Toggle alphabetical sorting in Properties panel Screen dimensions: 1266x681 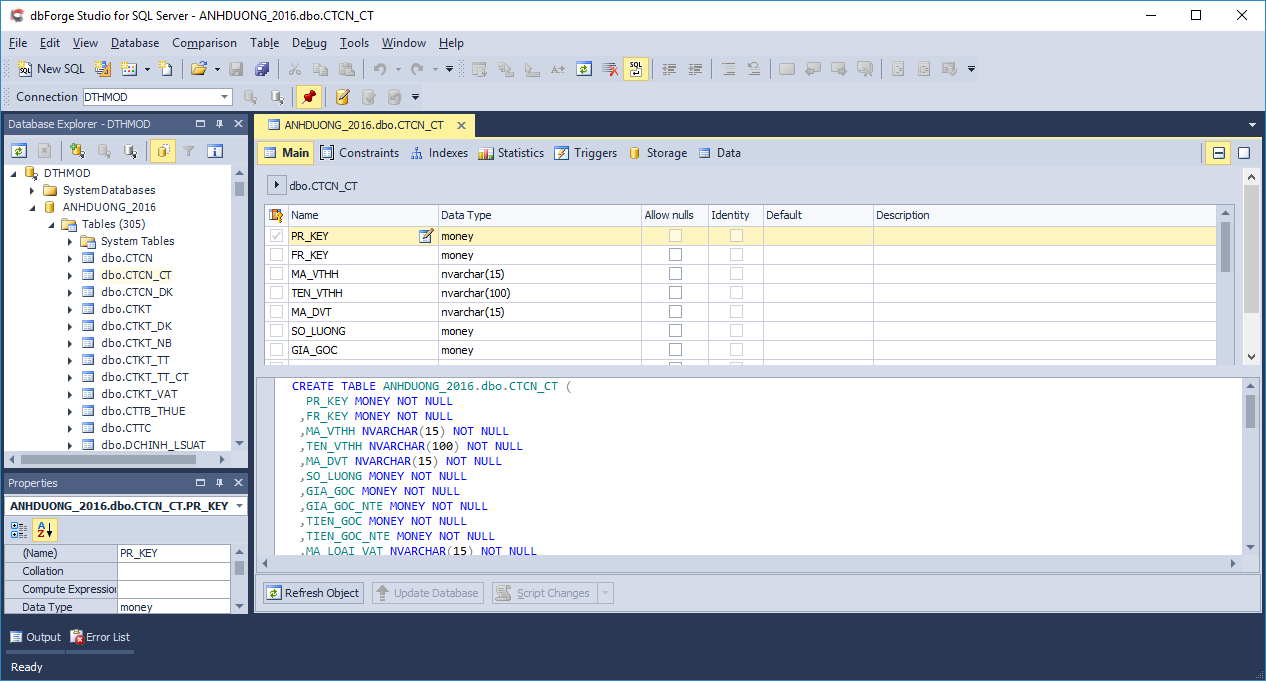pos(44,529)
